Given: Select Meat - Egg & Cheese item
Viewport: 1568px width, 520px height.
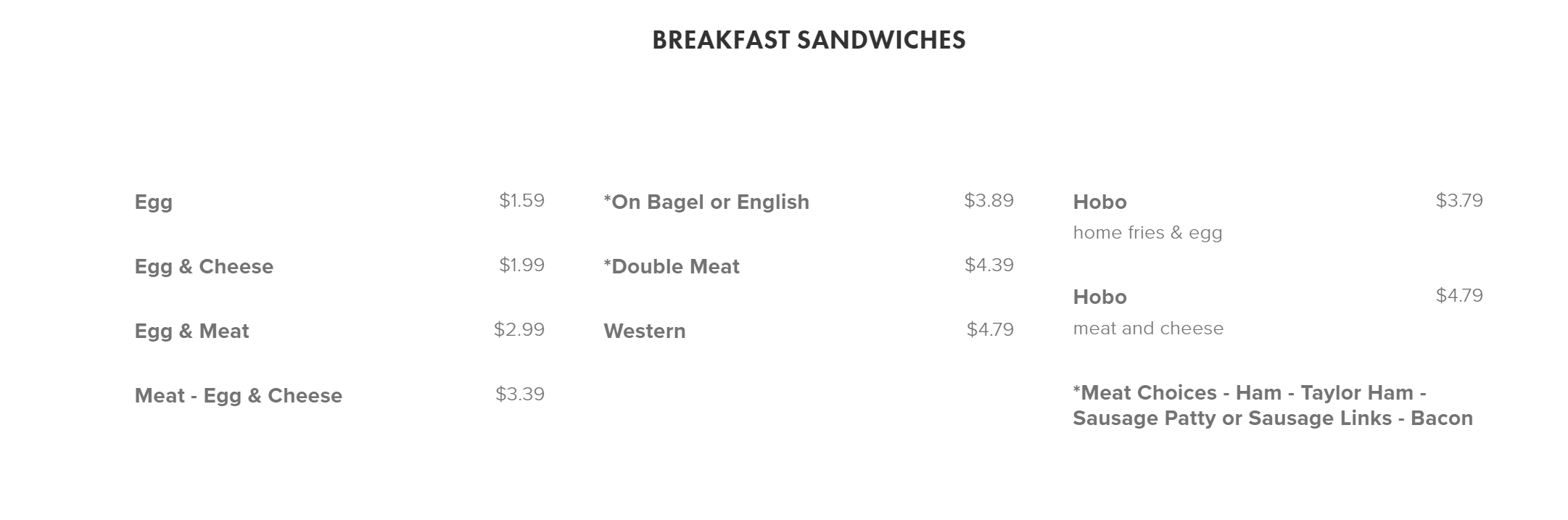Looking at the screenshot, I should (x=238, y=396).
